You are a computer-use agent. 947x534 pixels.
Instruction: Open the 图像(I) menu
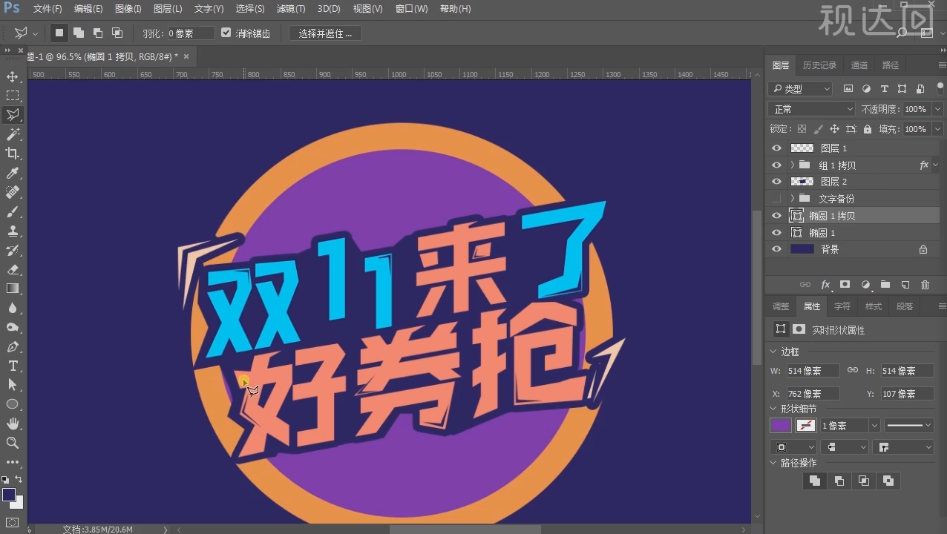pos(128,9)
